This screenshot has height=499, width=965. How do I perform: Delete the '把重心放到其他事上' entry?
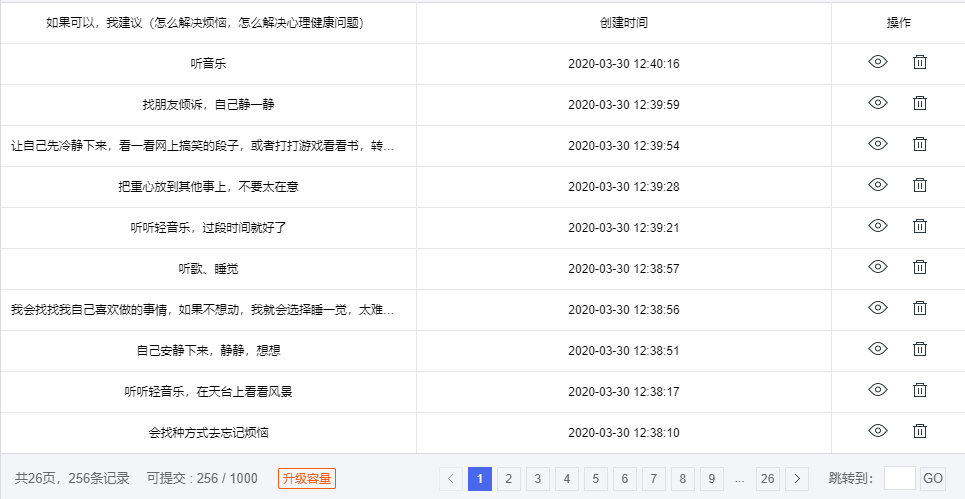tap(920, 186)
